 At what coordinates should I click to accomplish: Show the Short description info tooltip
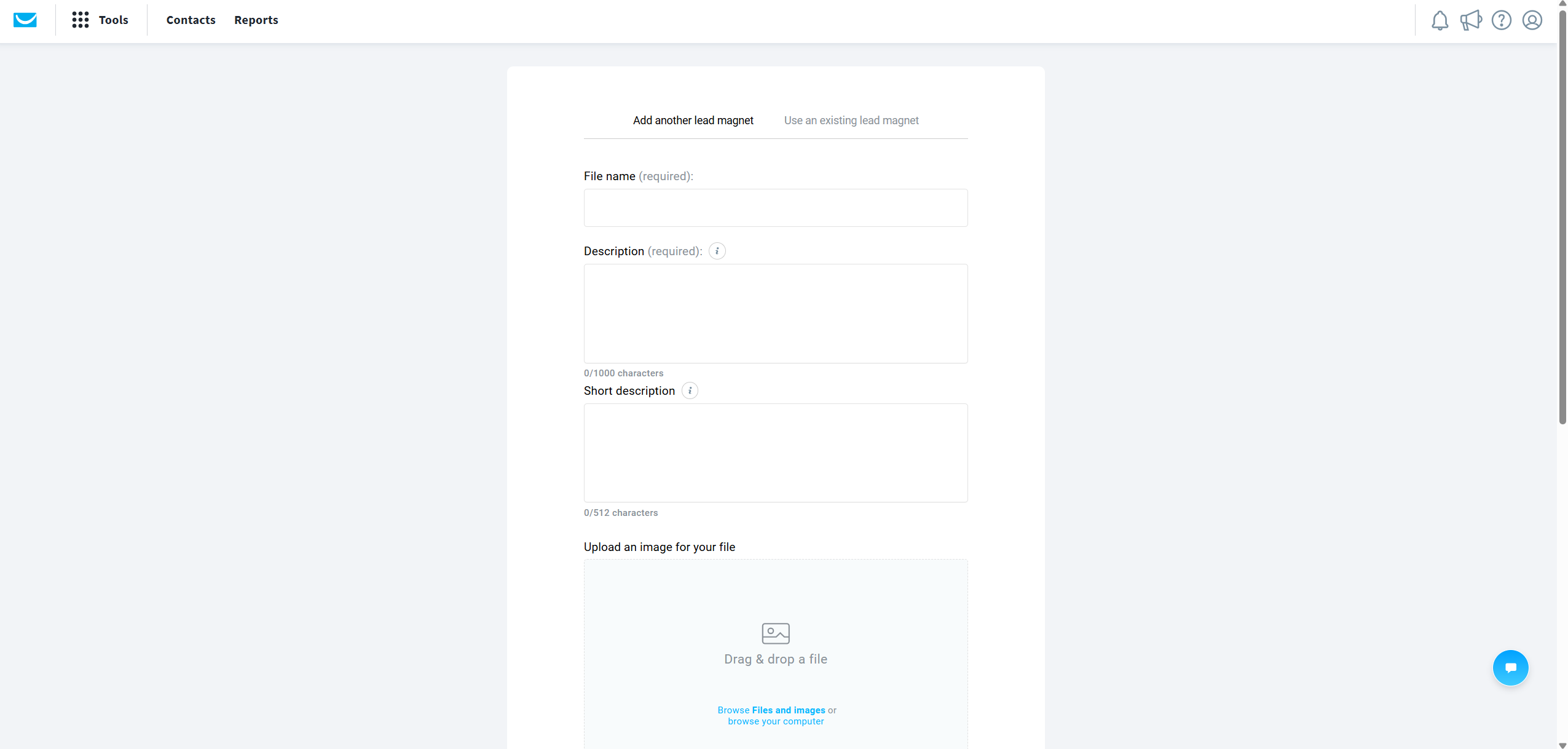pyautogui.click(x=690, y=390)
